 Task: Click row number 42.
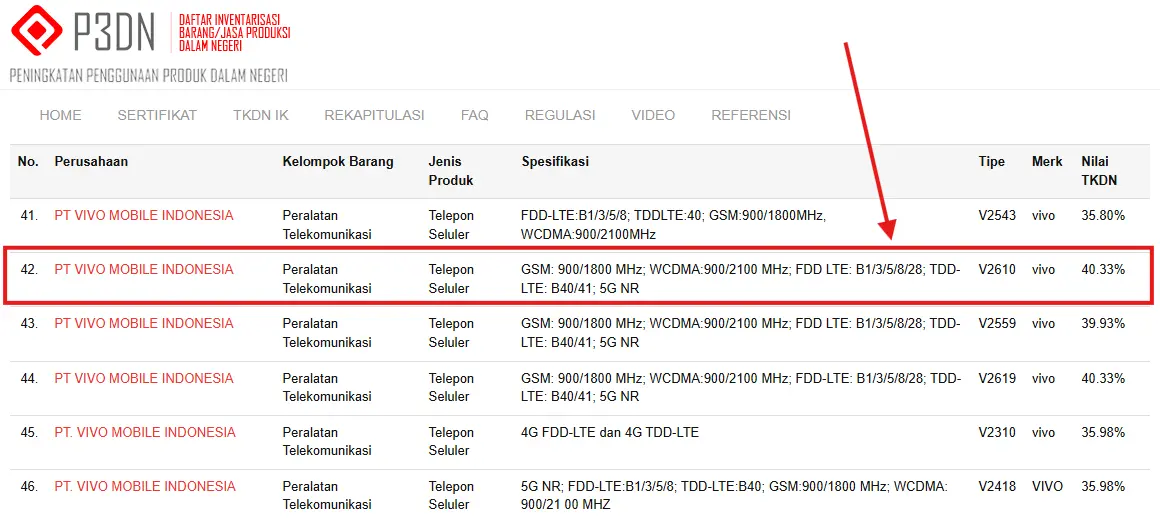coord(29,270)
